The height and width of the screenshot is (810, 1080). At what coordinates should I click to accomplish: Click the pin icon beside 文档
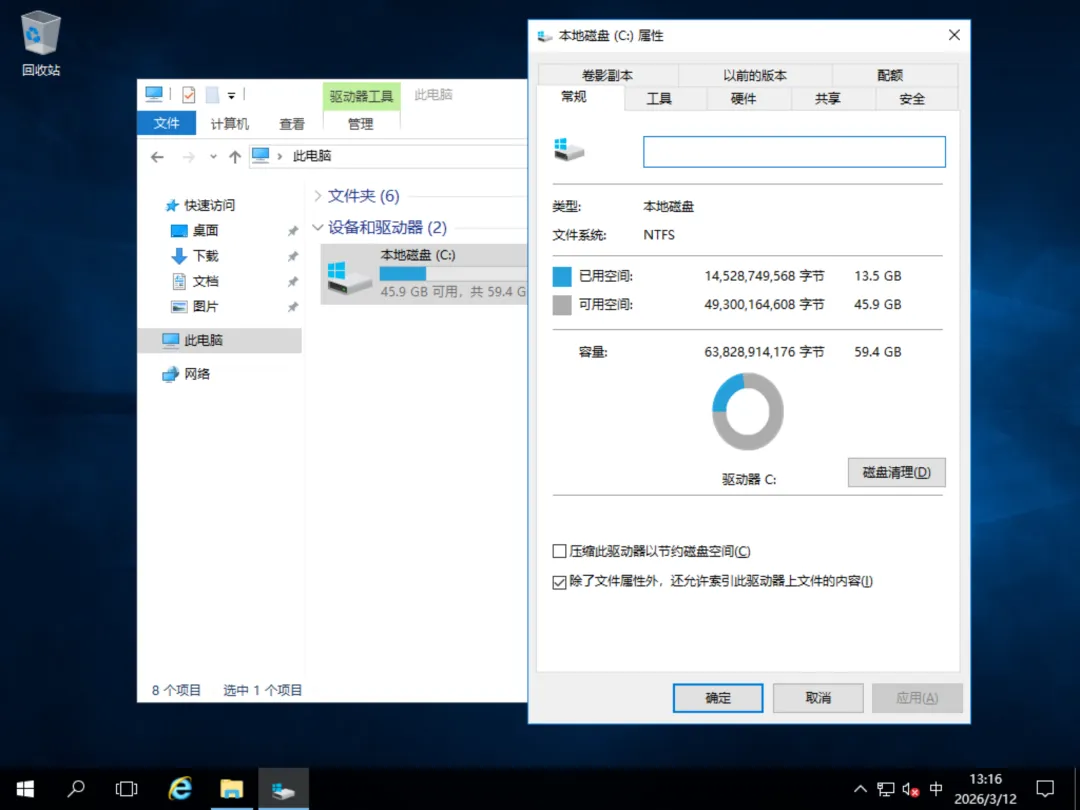point(293,282)
